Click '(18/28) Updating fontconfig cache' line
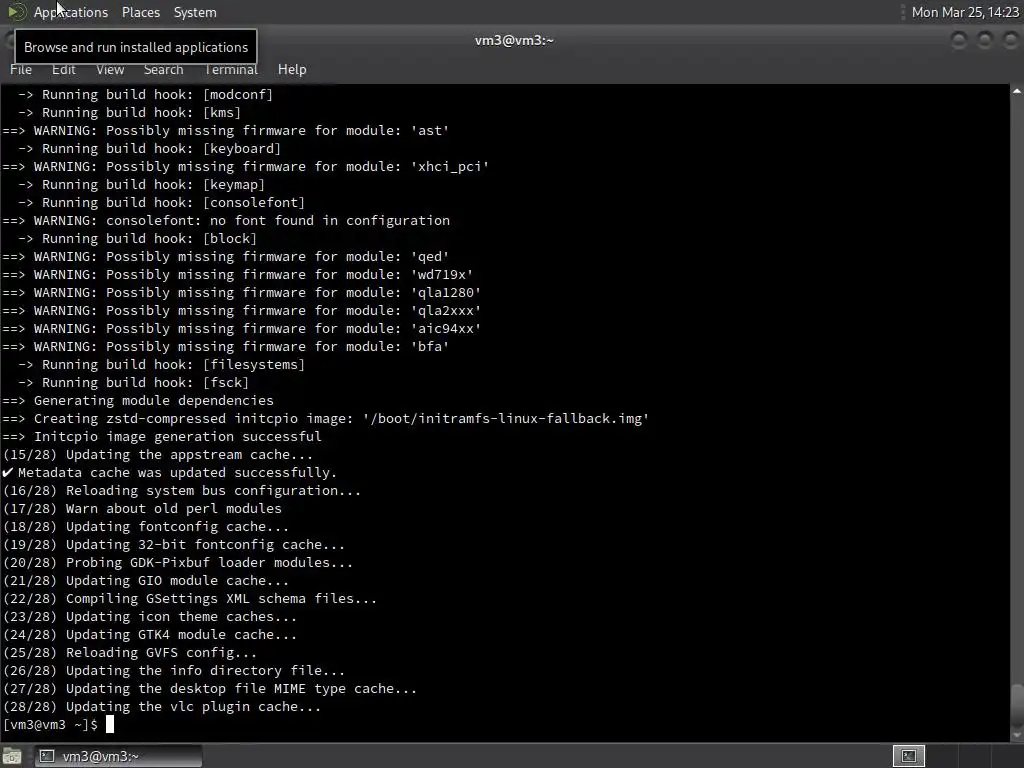 click(x=146, y=527)
